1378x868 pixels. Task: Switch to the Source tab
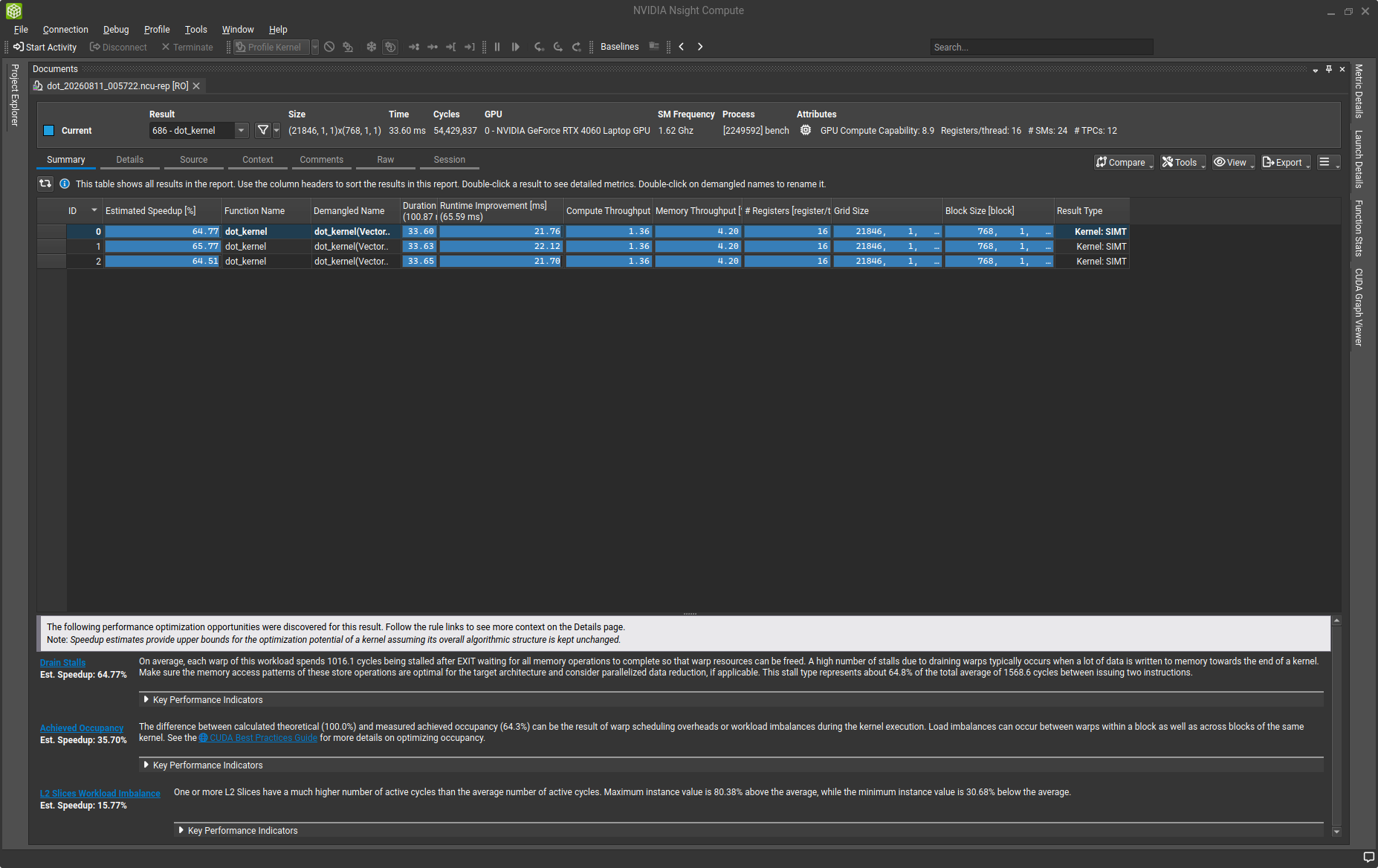194,160
